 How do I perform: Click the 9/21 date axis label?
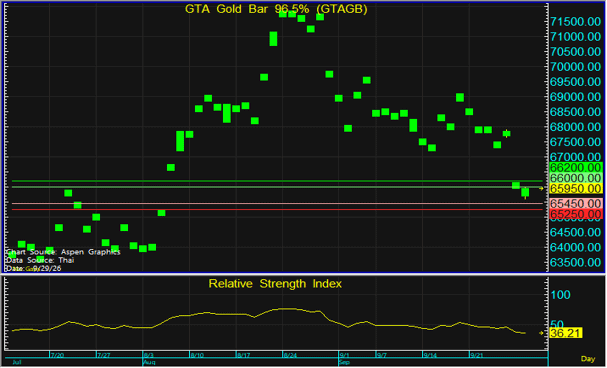(477, 355)
